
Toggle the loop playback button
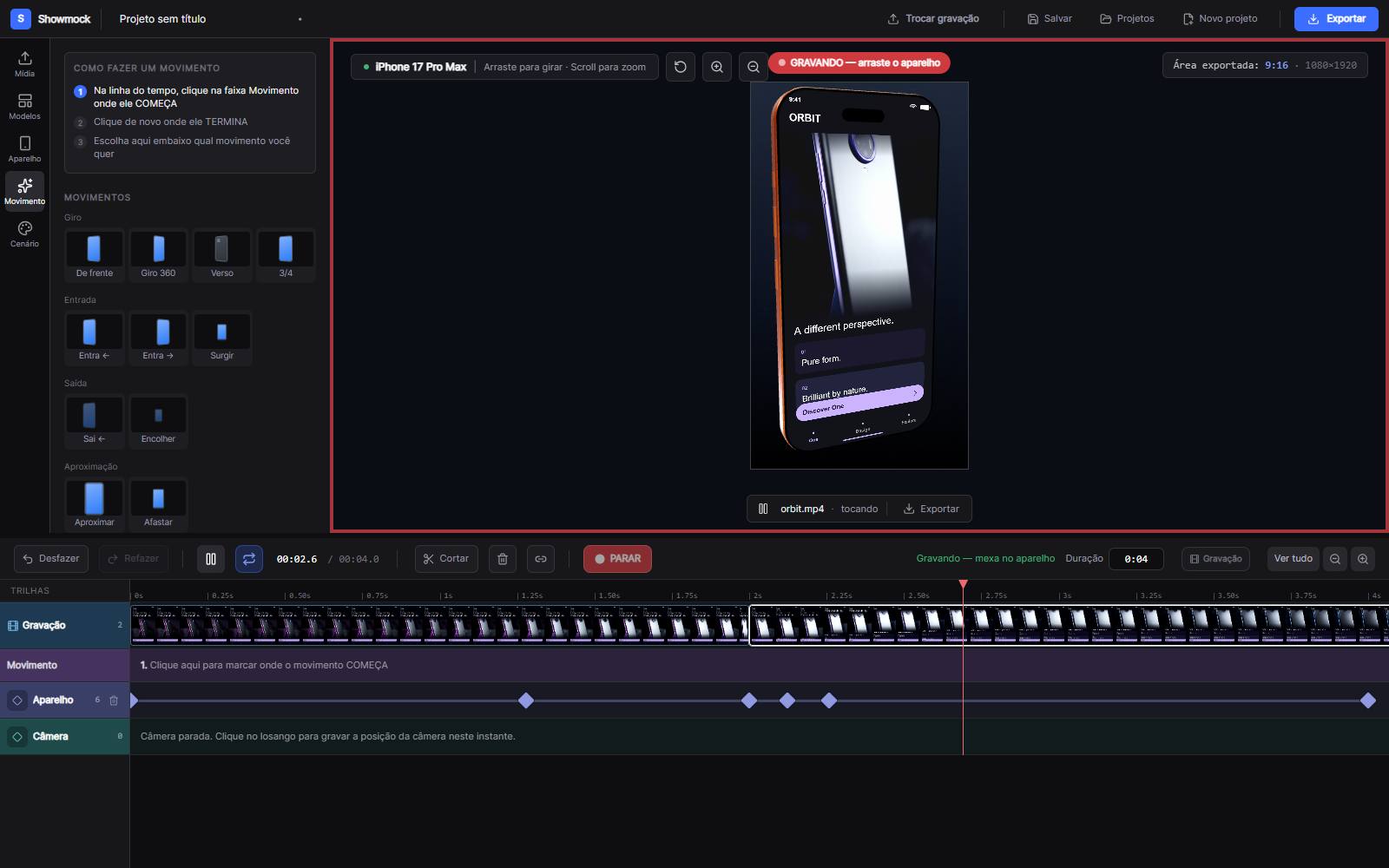(249, 559)
